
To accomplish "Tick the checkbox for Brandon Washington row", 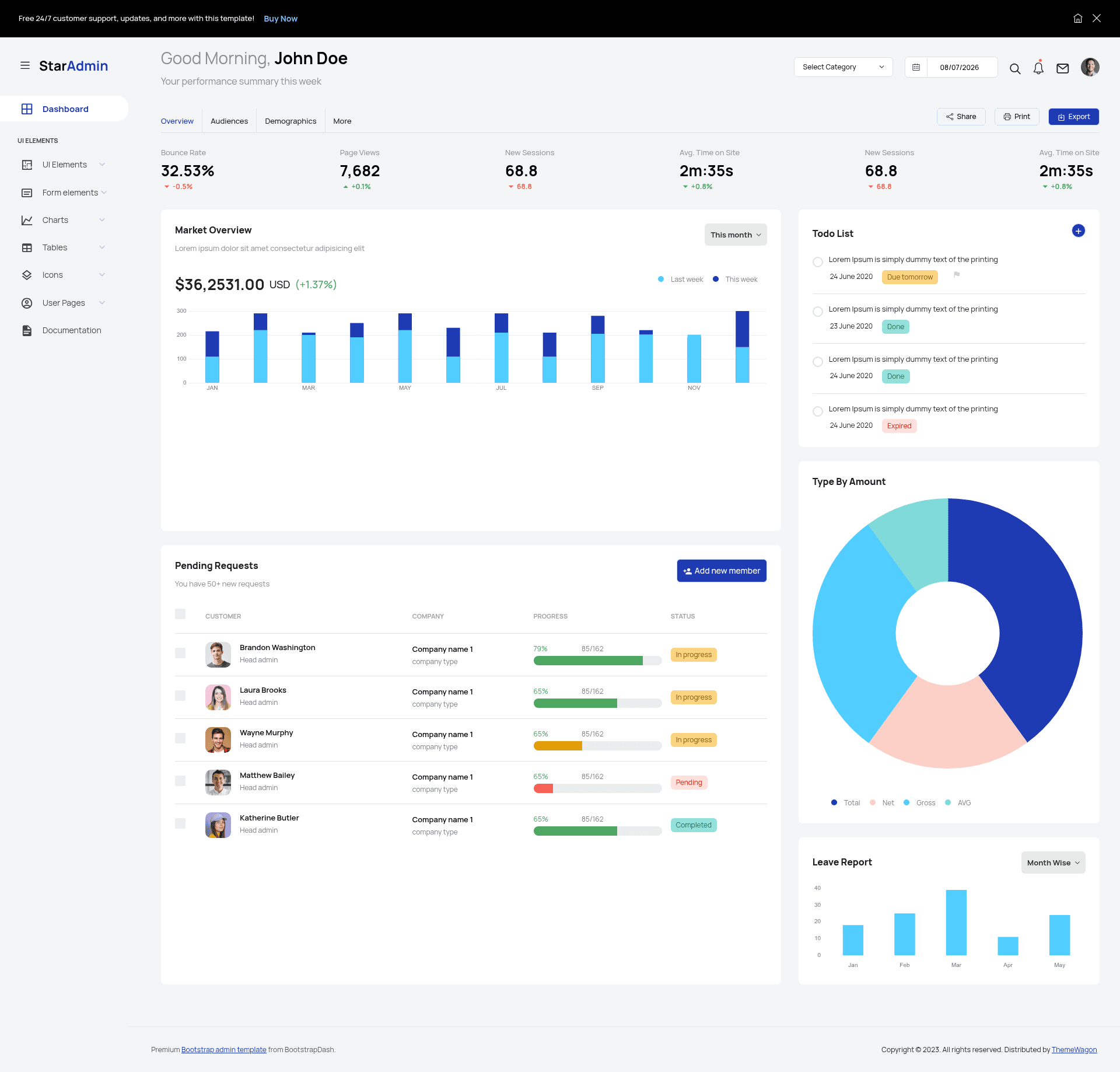I will click(180, 653).
